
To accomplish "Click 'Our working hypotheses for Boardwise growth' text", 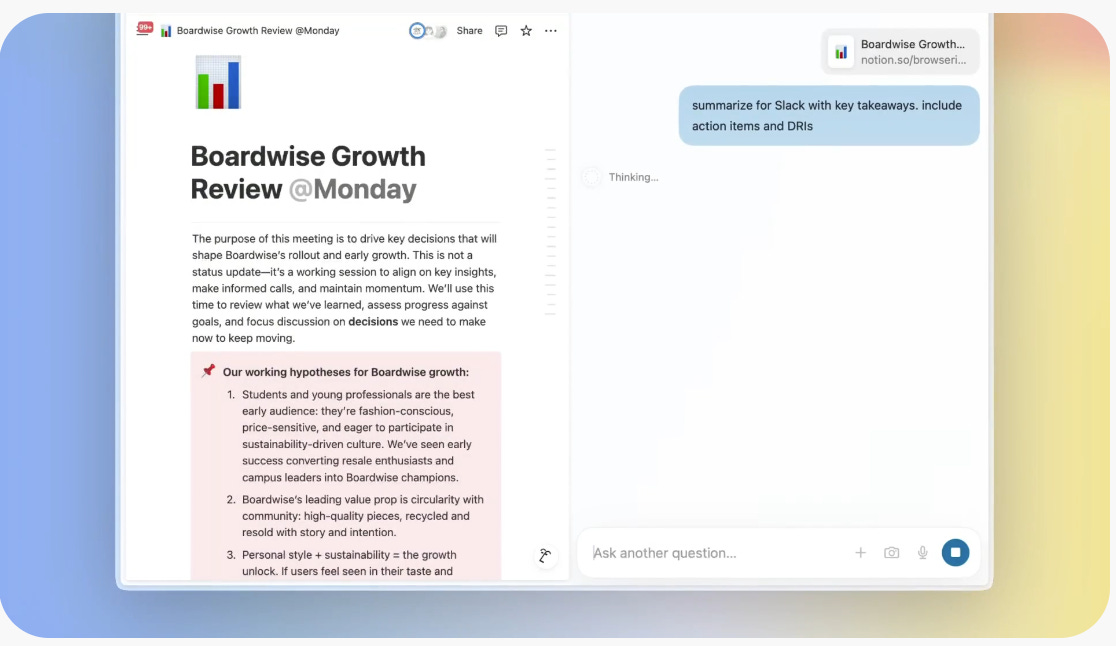I will tap(346, 372).
